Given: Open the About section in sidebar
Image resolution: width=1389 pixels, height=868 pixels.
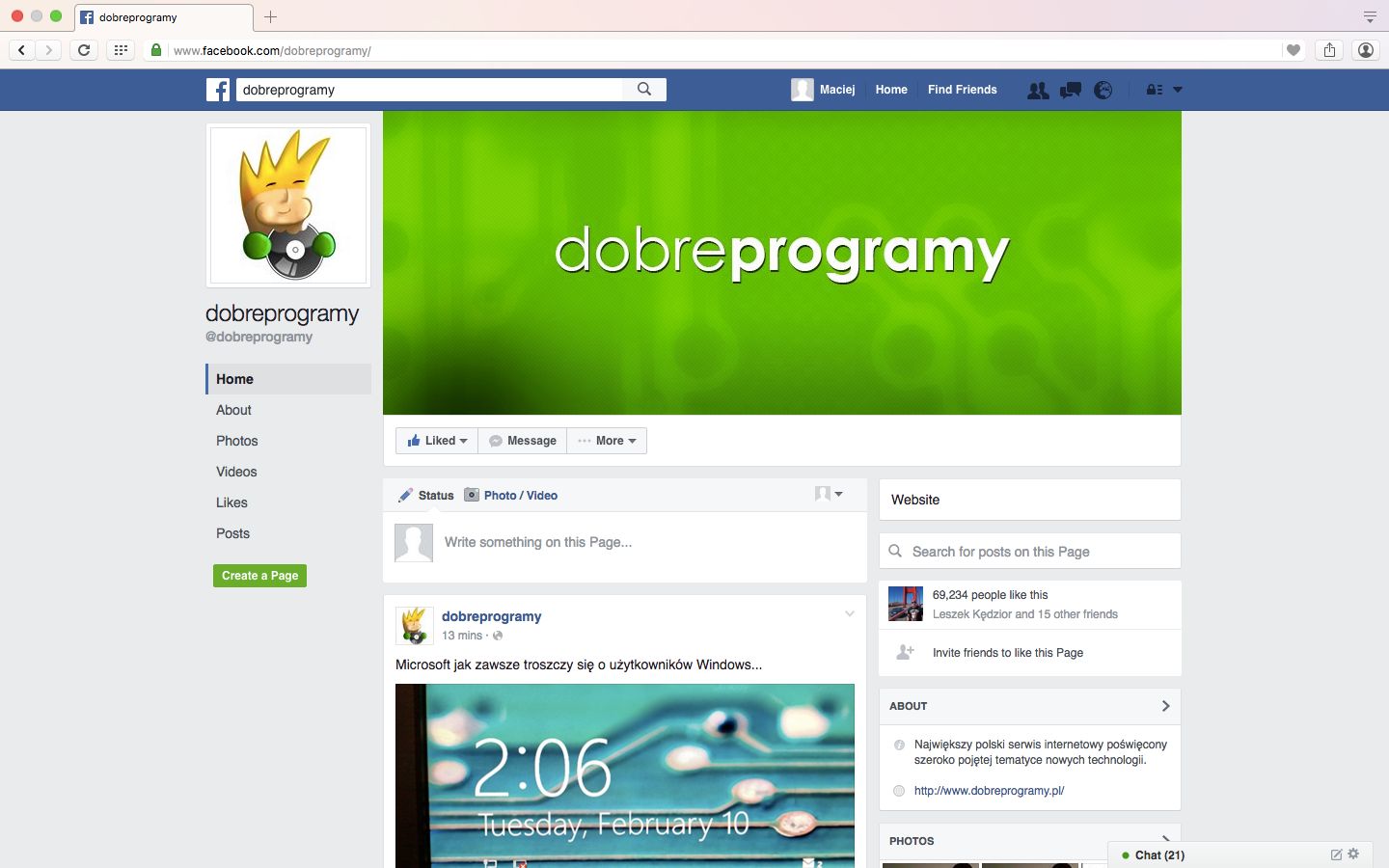Looking at the screenshot, I should click(x=233, y=410).
